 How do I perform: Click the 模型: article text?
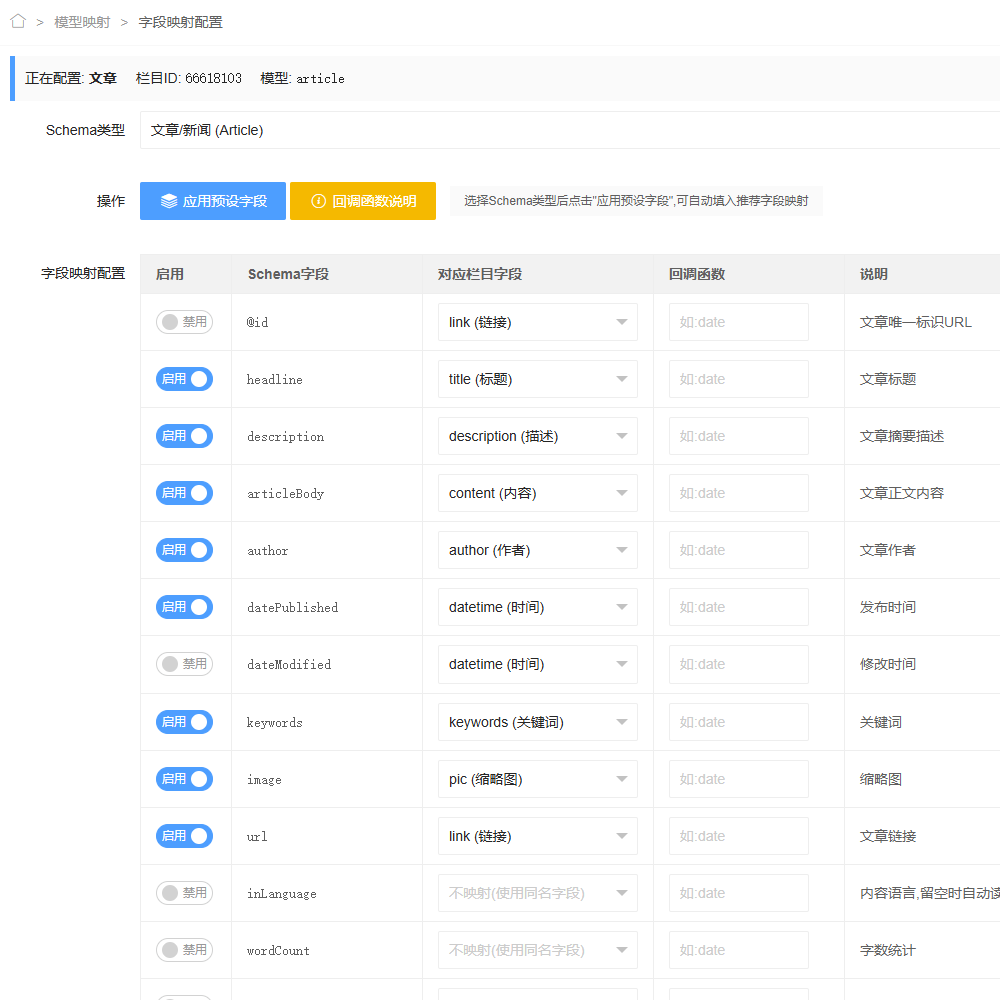pyautogui.click(x=302, y=78)
